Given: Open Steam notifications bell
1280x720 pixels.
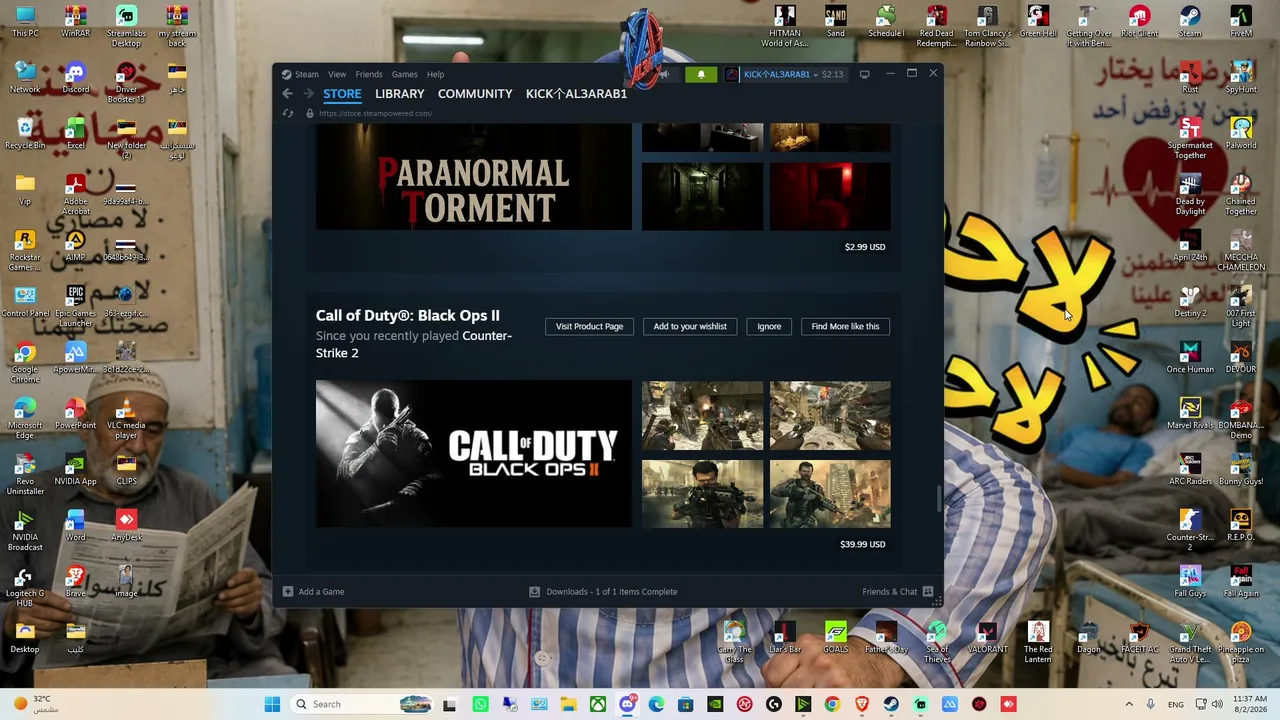Looking at the screenshot, I should tap(701, 74).
